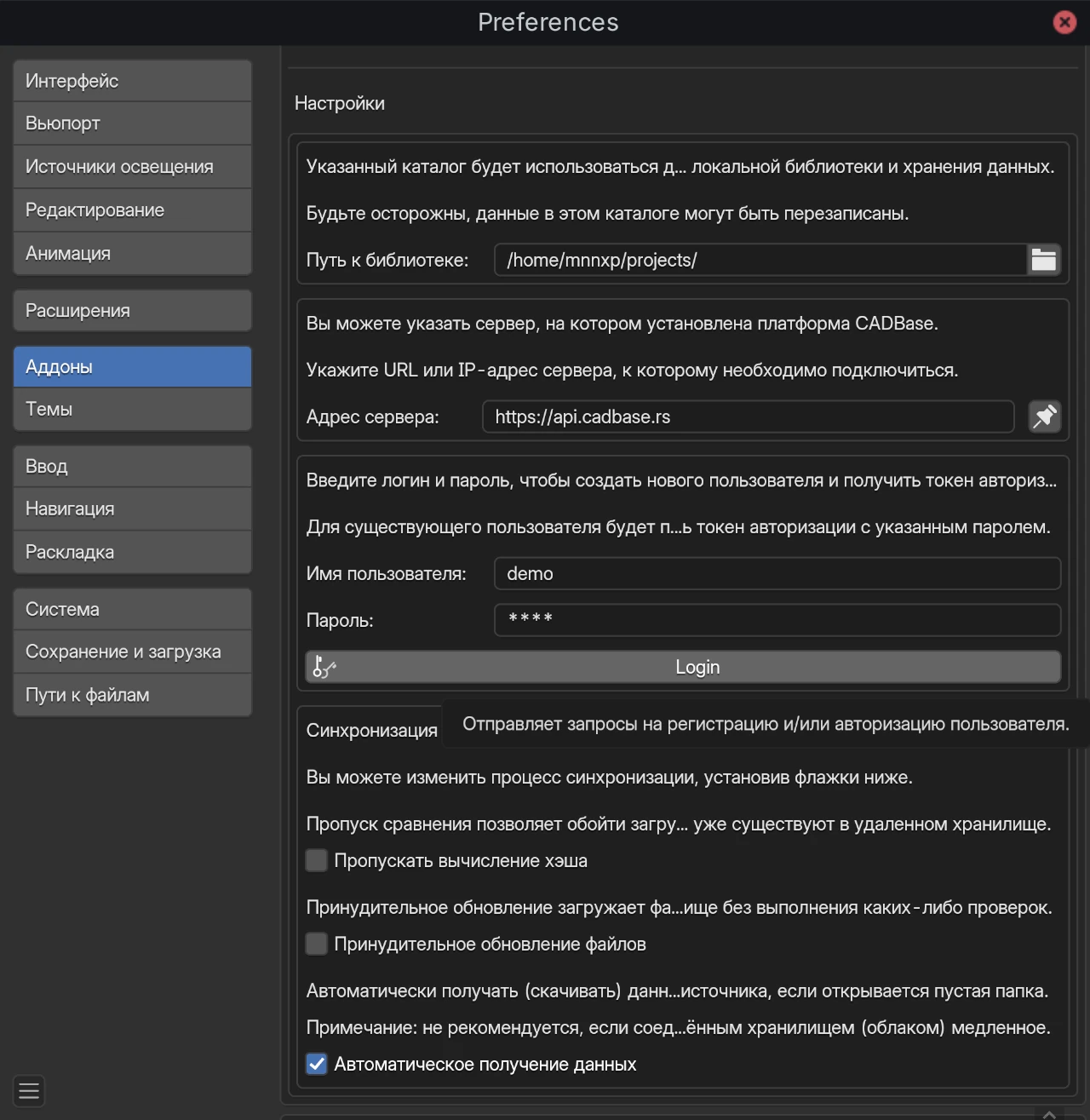Viewport: 1090px width, 1120px height.
Task: Select the Навигация preferences
Action: [132, 508]
